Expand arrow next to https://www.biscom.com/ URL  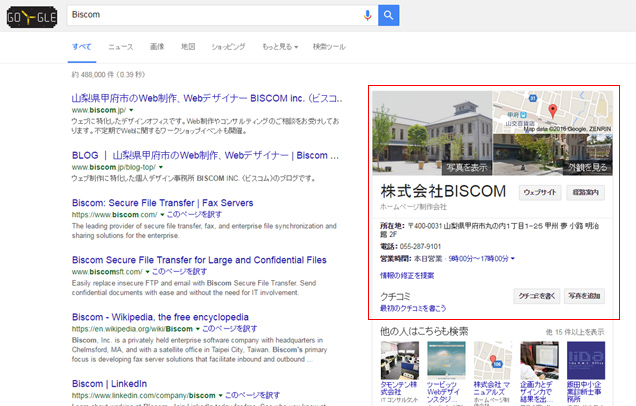coord(162,215)
